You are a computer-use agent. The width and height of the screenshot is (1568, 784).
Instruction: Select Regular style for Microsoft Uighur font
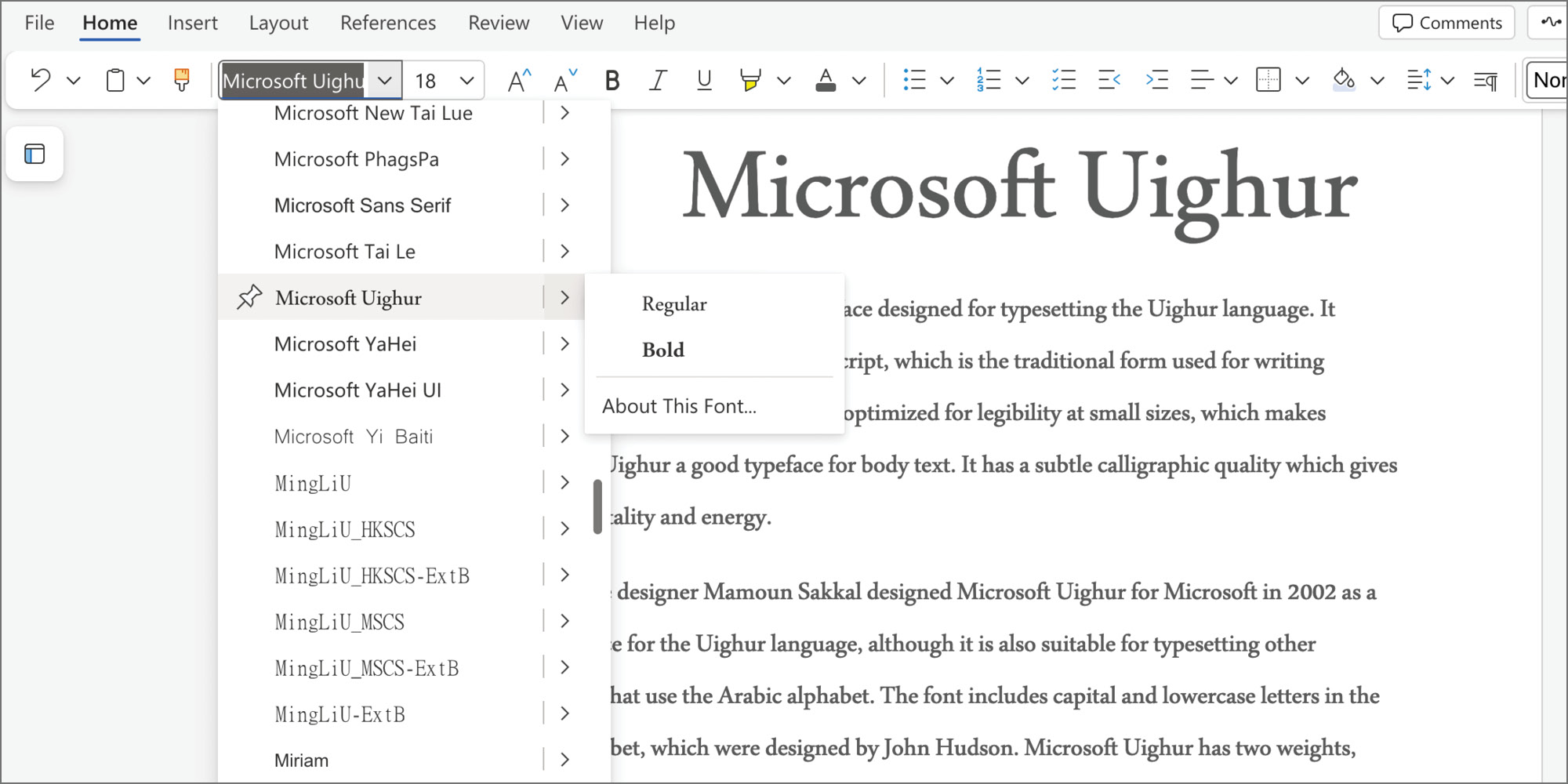tap(673, 303)
